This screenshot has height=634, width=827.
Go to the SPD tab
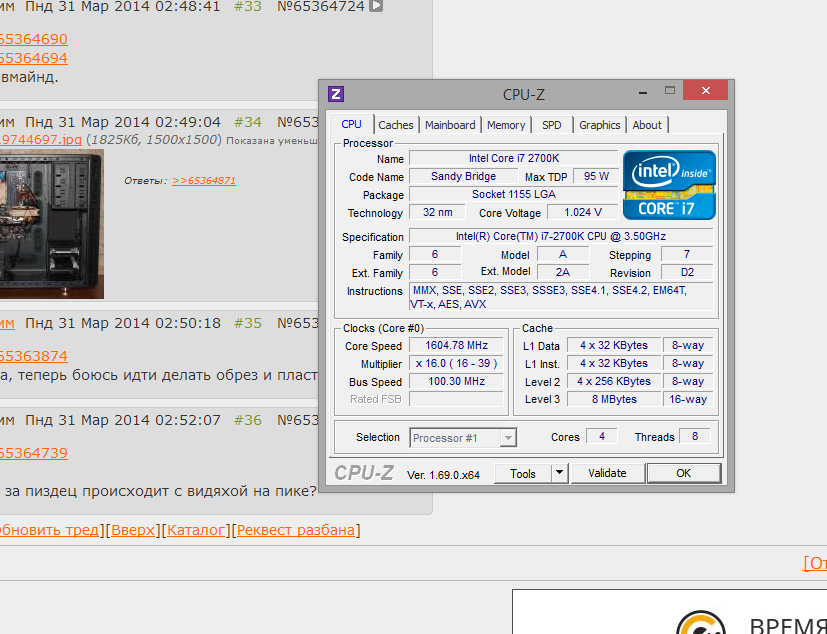pyautogui.click(x=552, y=125)
